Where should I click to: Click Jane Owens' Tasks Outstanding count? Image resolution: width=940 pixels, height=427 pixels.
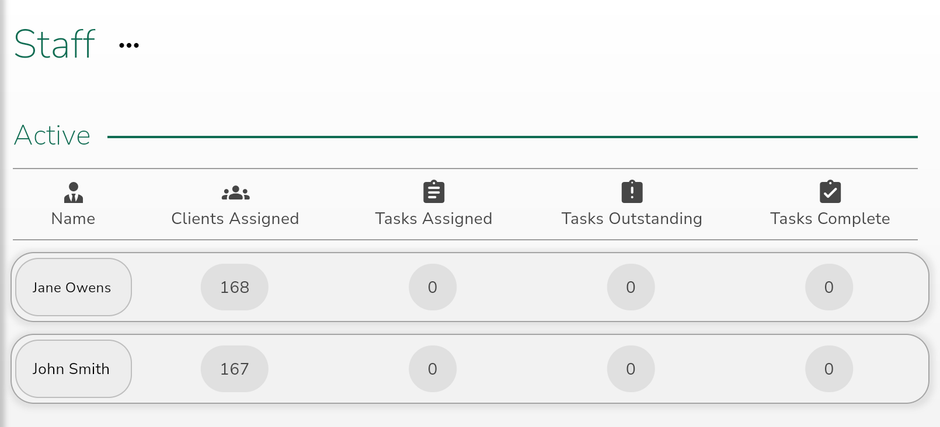tap(631, 287)
